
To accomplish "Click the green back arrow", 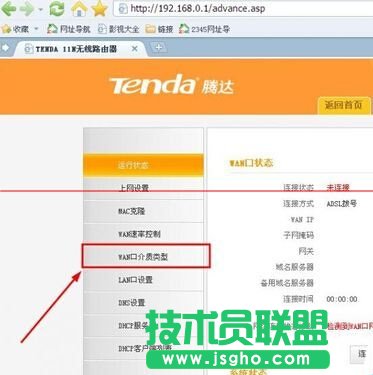I will tap(9, 9).
